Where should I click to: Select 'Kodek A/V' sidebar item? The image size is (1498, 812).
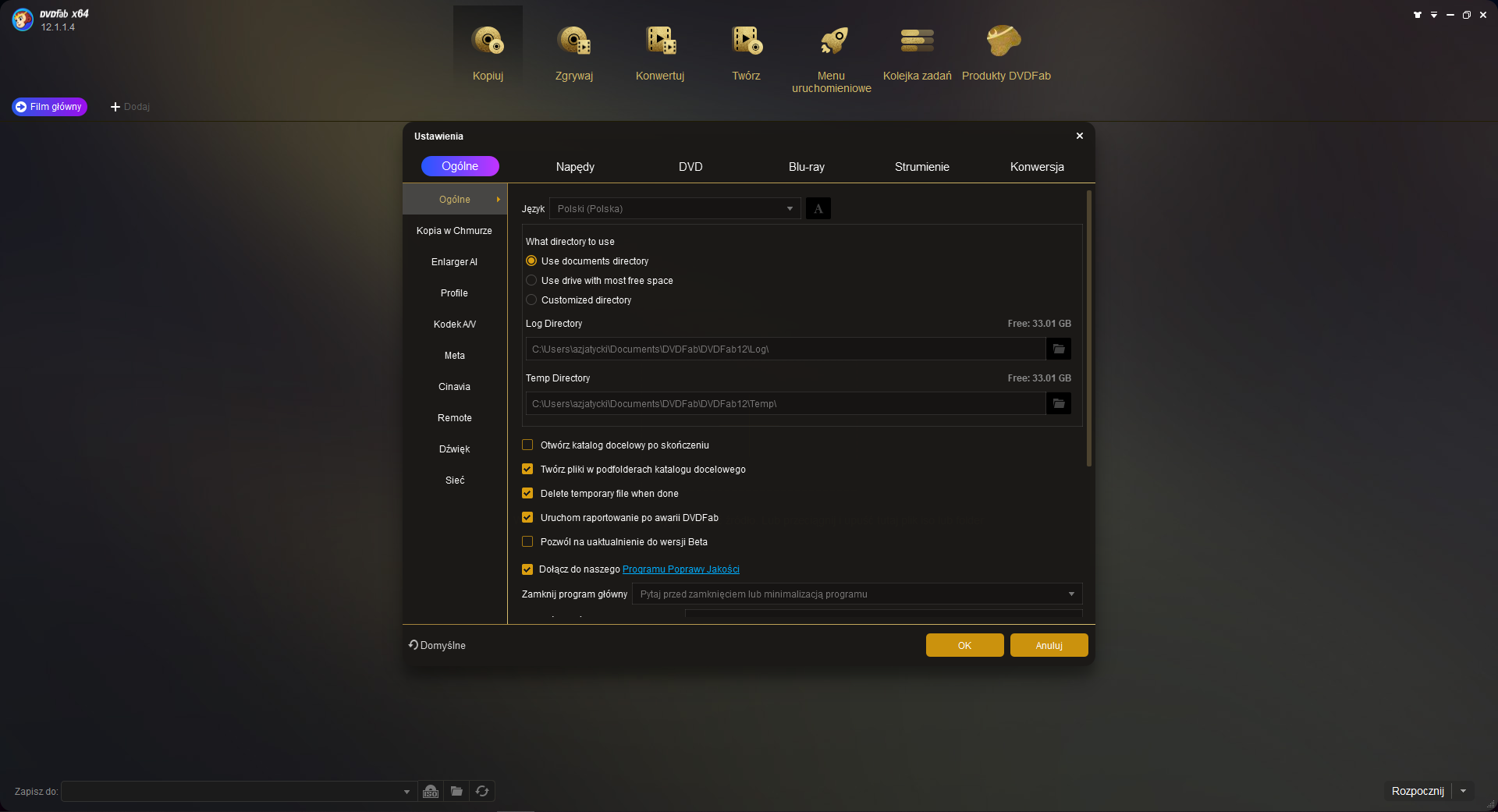[x=455, y=324]
